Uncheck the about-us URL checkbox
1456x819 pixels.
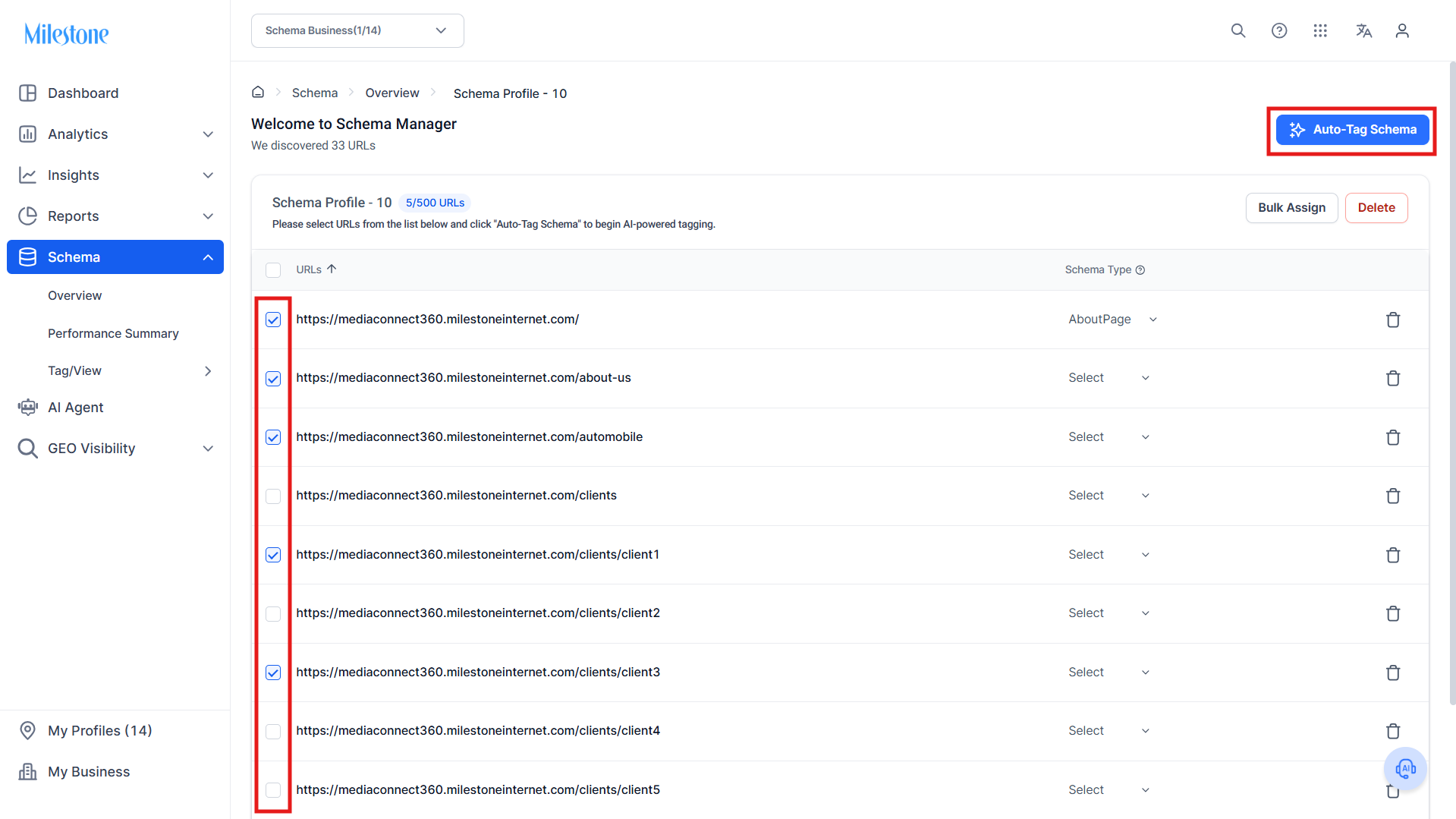pyautogui.click(x=273, y=378)
